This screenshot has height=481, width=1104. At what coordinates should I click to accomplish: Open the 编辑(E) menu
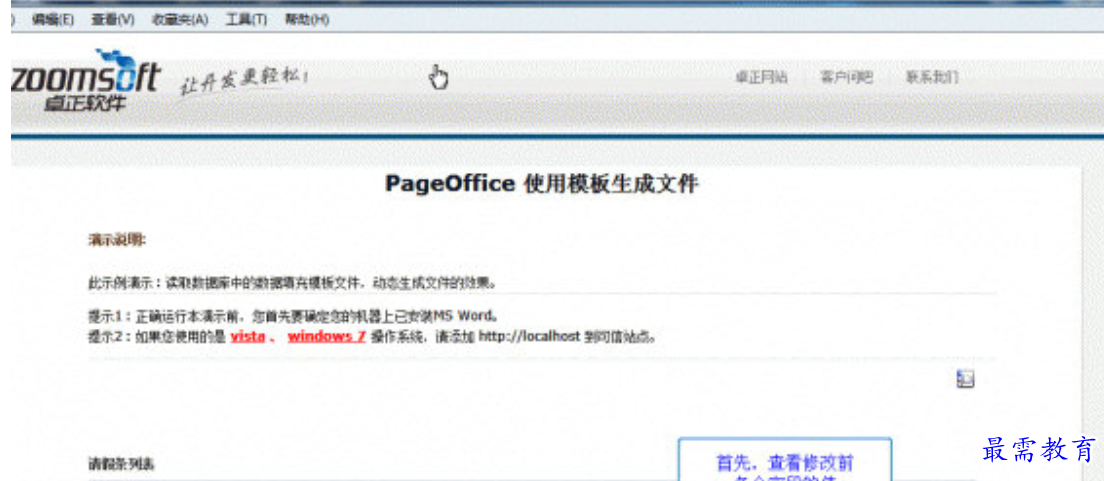[53, 20]
